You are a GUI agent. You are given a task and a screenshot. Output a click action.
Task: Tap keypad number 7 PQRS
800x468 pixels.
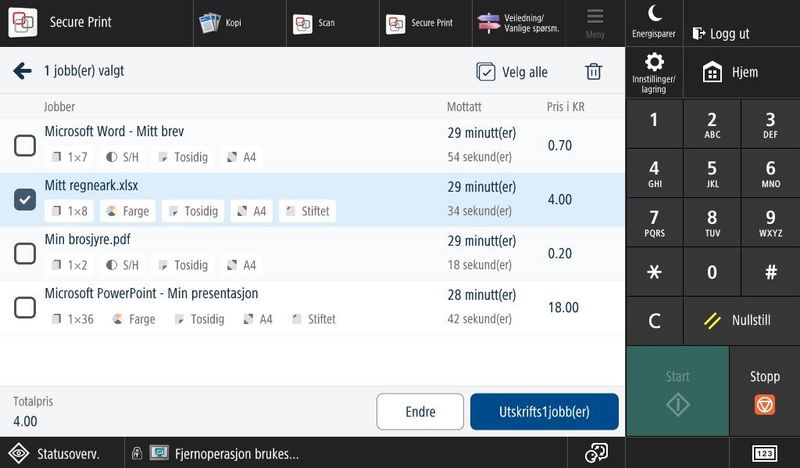(x=654, y=223)
